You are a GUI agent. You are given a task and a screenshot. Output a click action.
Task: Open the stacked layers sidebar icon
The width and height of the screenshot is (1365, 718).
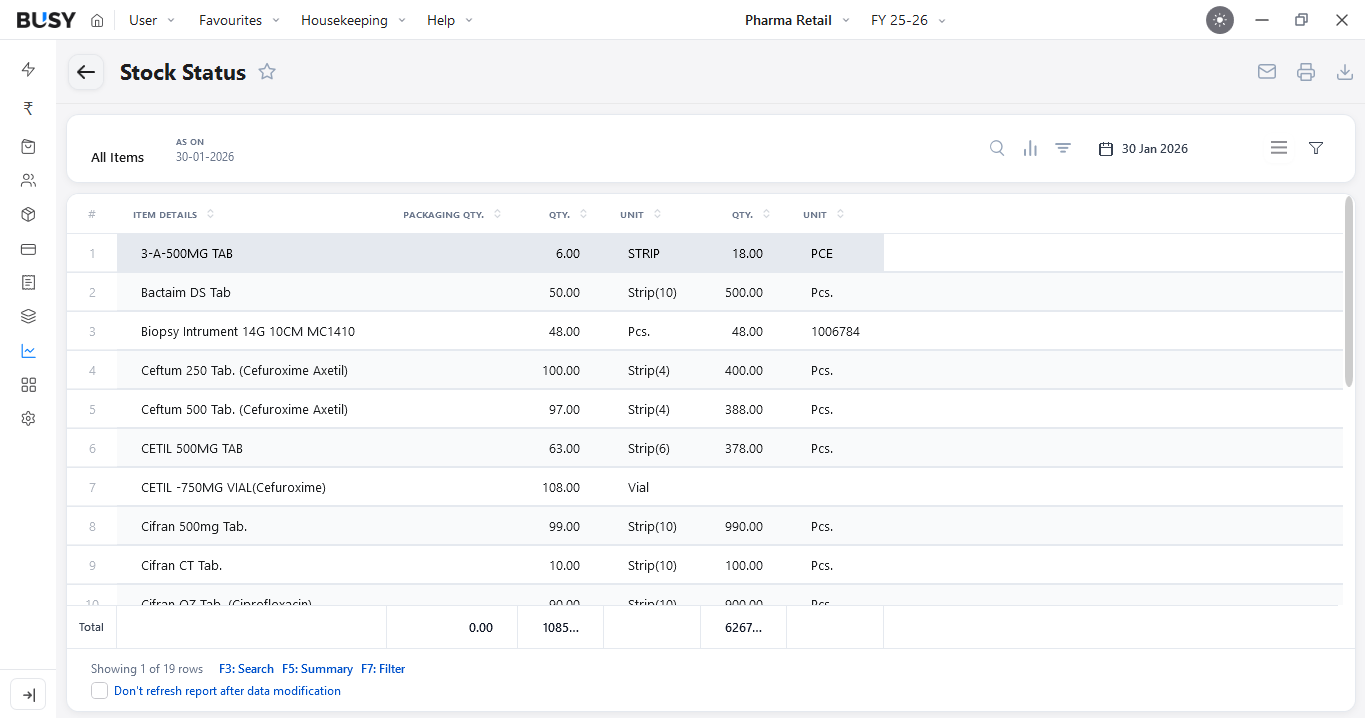(28, 317)
